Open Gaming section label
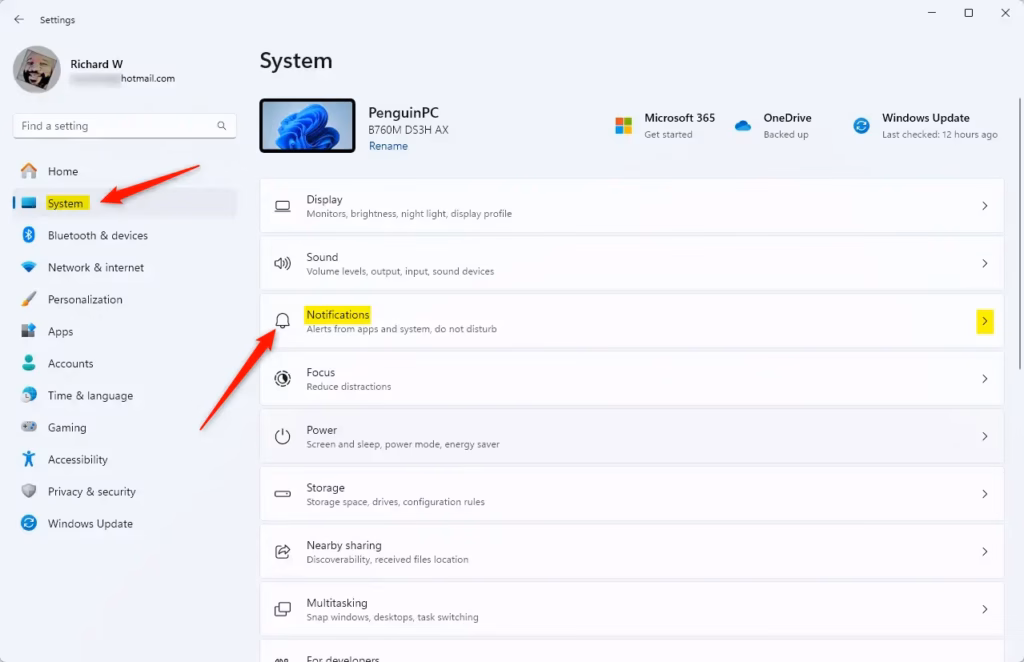This screenshot has width=1024, height=662. [x=67, y=428]
